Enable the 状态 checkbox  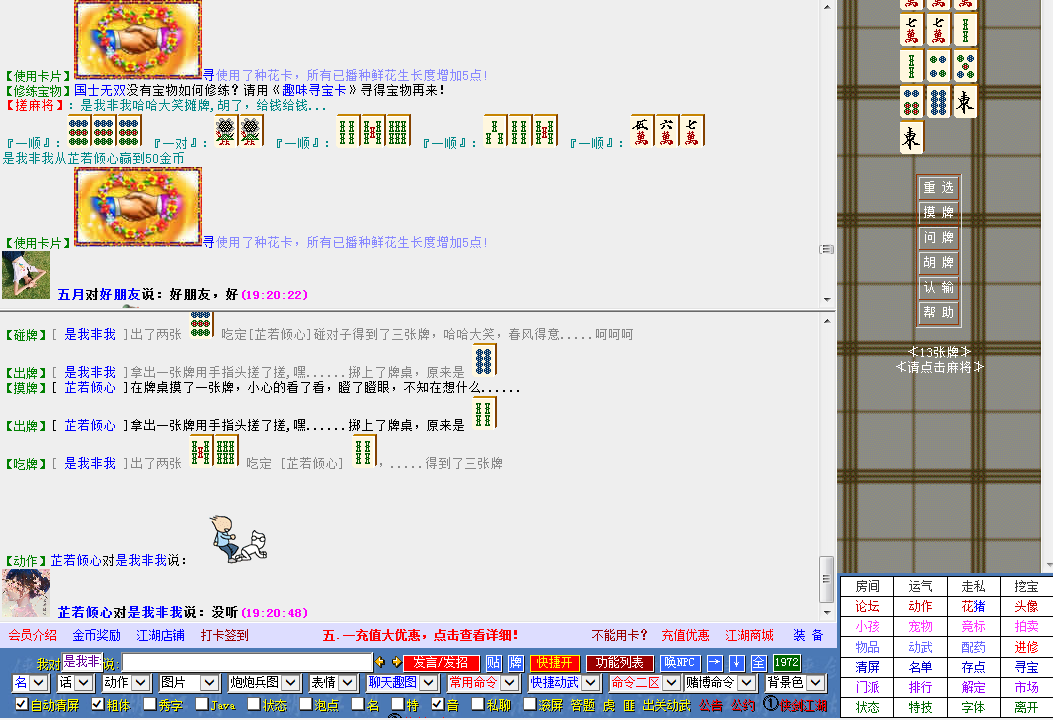[x=254, y=704]
